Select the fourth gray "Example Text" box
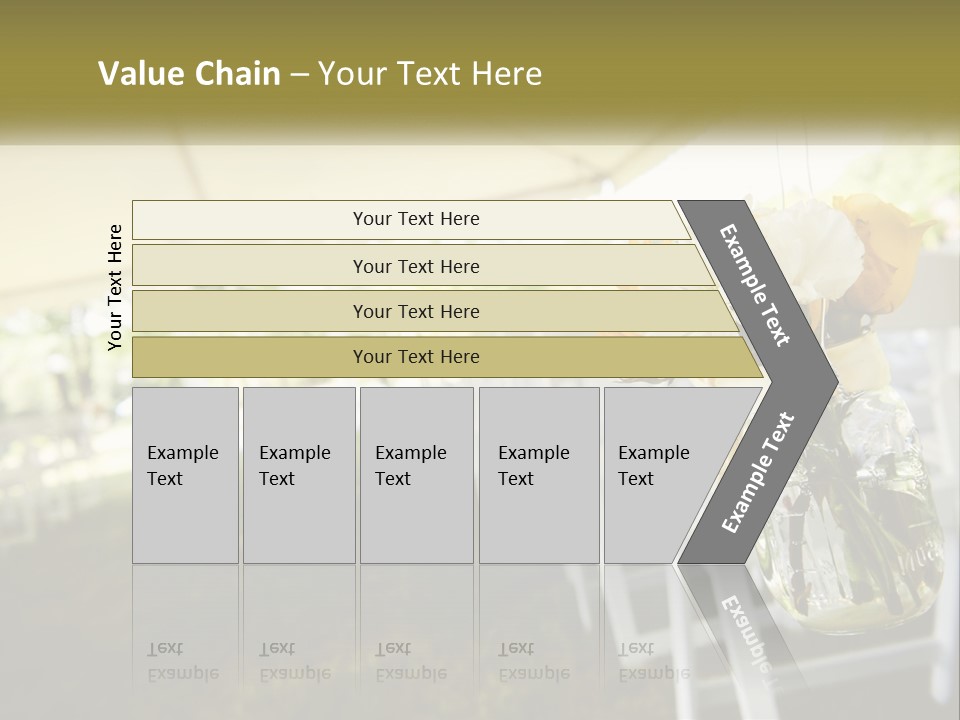Screen dimensions: 960x720 pos(539,475)
